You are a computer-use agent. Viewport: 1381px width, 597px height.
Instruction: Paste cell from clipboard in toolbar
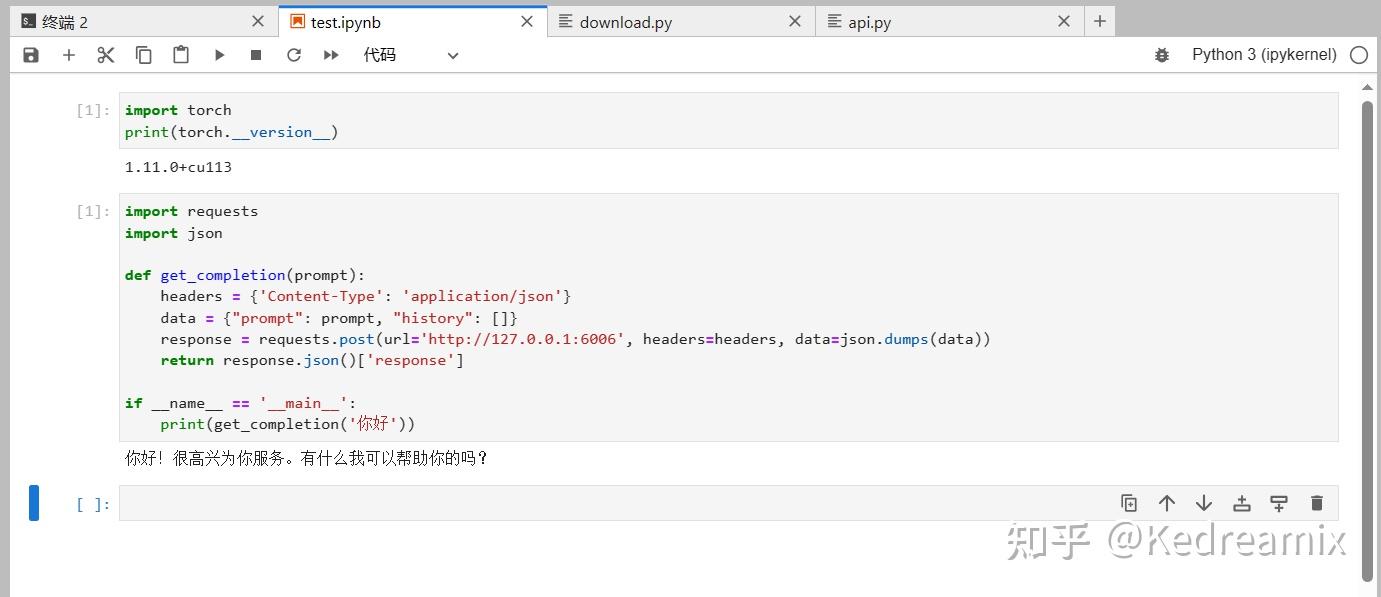(181, 55)
